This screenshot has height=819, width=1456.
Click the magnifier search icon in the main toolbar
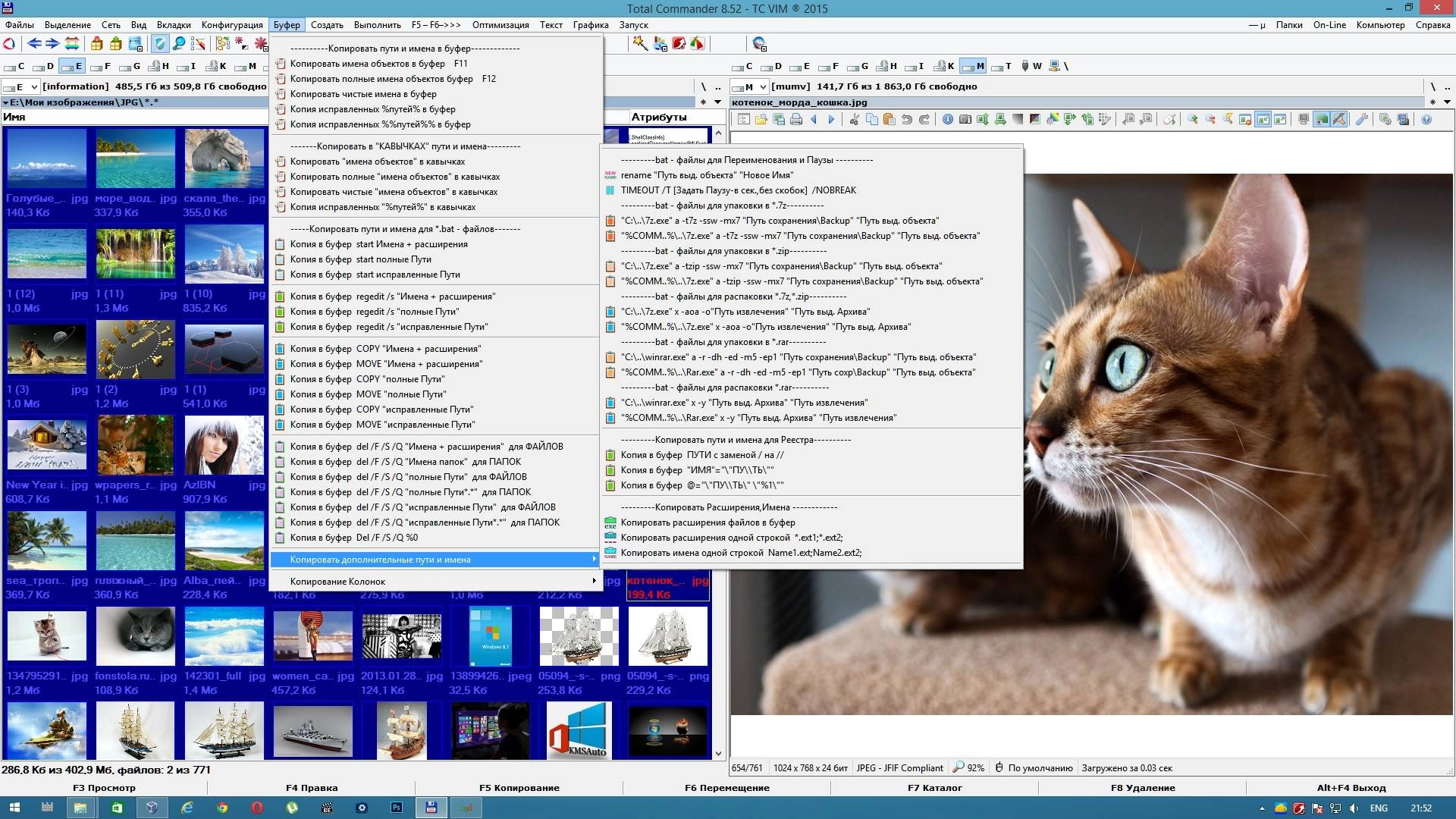click(179, 44)
